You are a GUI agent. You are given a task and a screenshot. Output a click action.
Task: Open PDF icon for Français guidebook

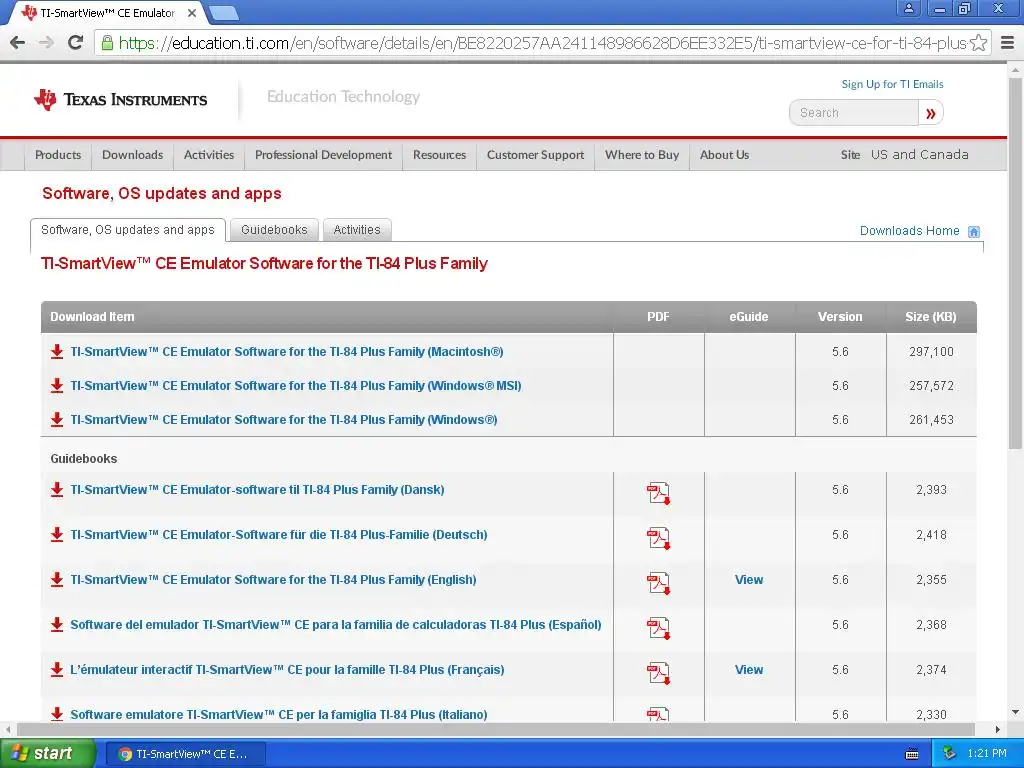click(658, 673)
